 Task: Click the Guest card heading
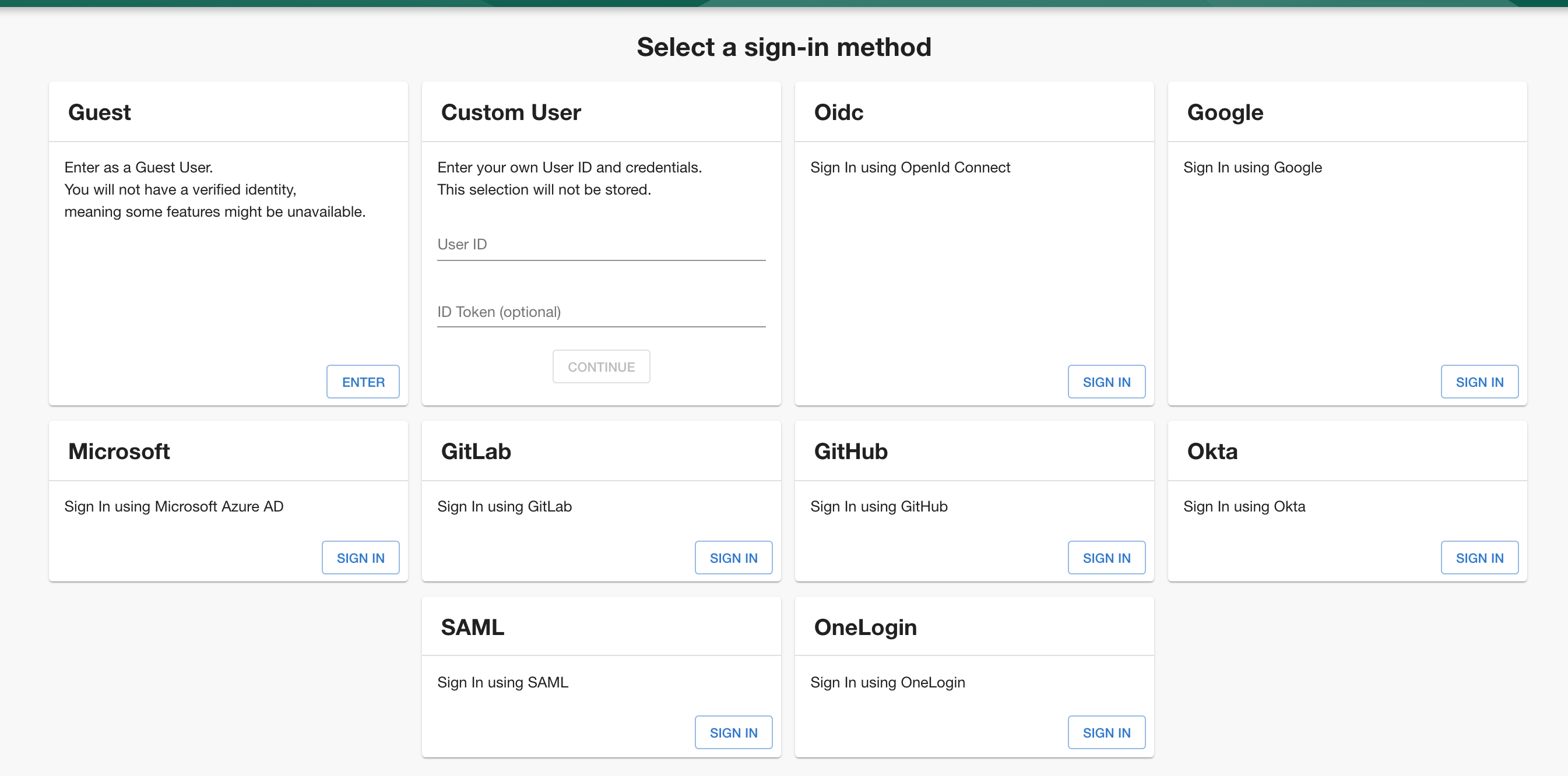tap(100, 112)
